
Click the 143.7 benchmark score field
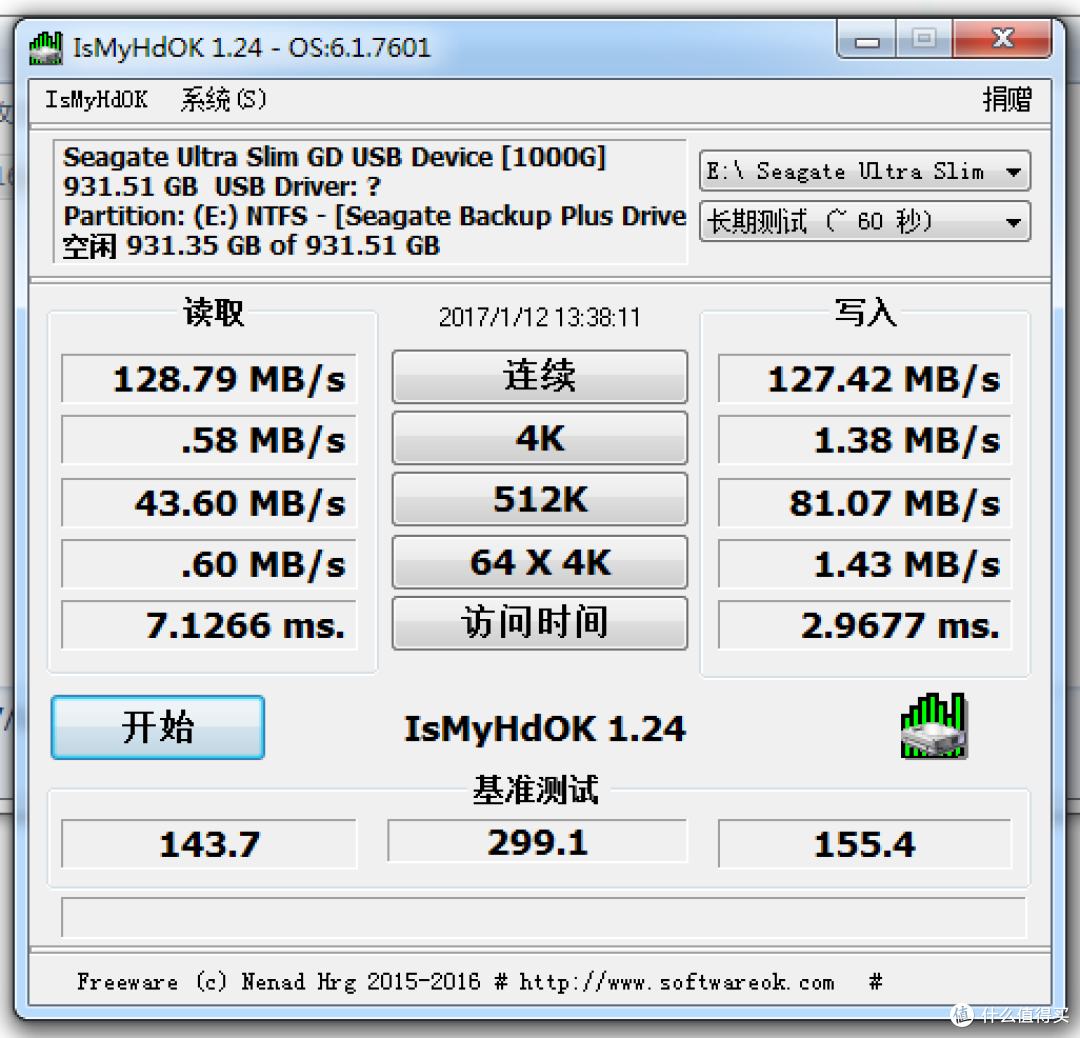(x=209, y=844)
